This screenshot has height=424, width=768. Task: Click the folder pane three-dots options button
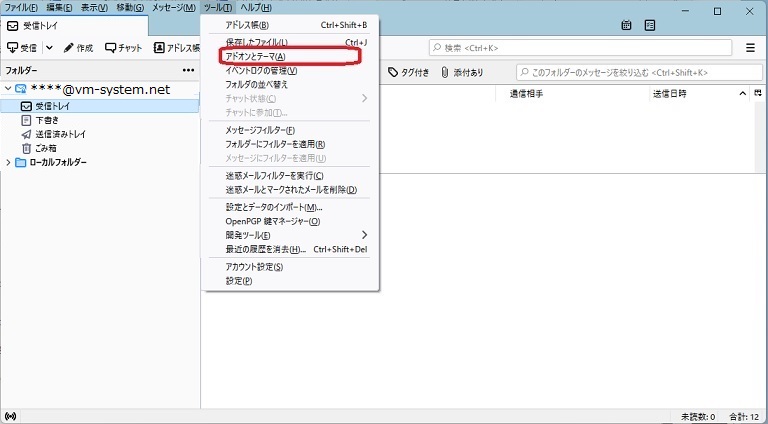tap(188, 71)
